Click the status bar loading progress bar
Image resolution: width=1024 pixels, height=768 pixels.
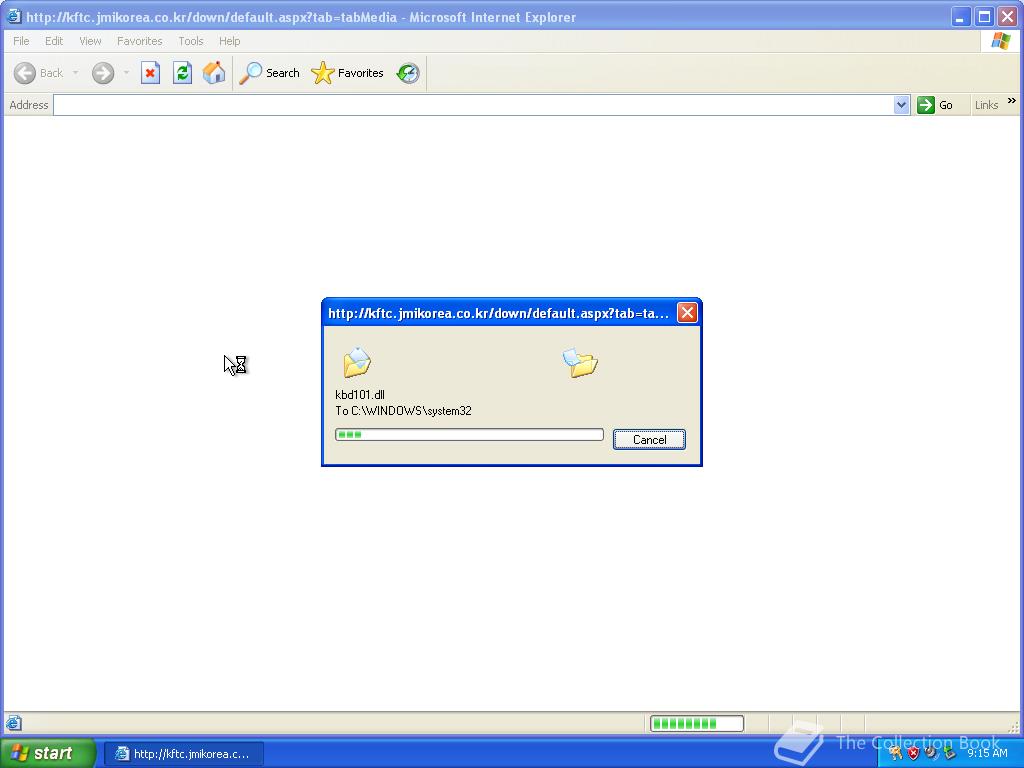click(697, 724)
